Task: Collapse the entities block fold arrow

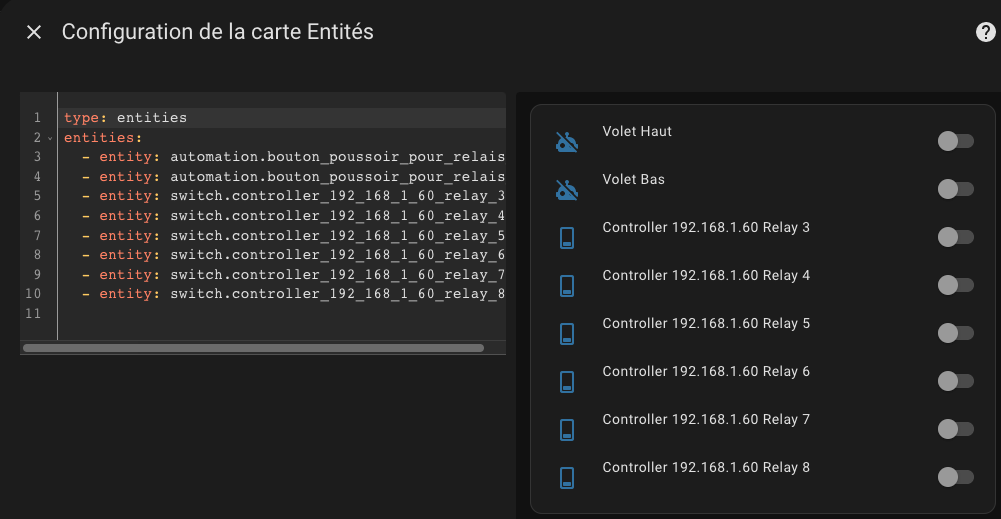Action: (50, 138)
